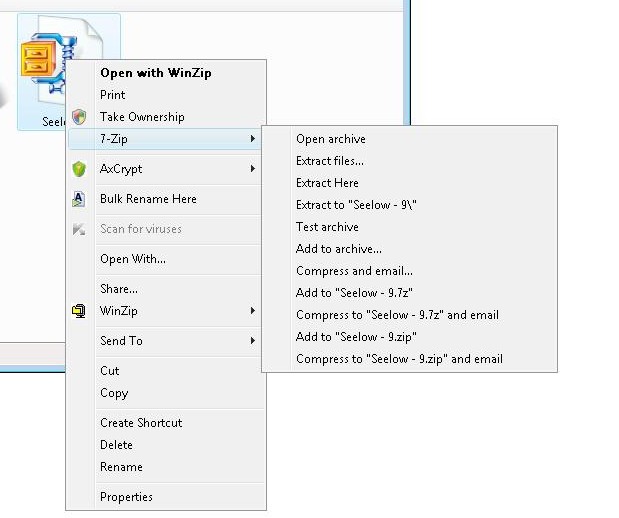
Task: Choose Rename in context menu
Action: click(x=121, y=467)
